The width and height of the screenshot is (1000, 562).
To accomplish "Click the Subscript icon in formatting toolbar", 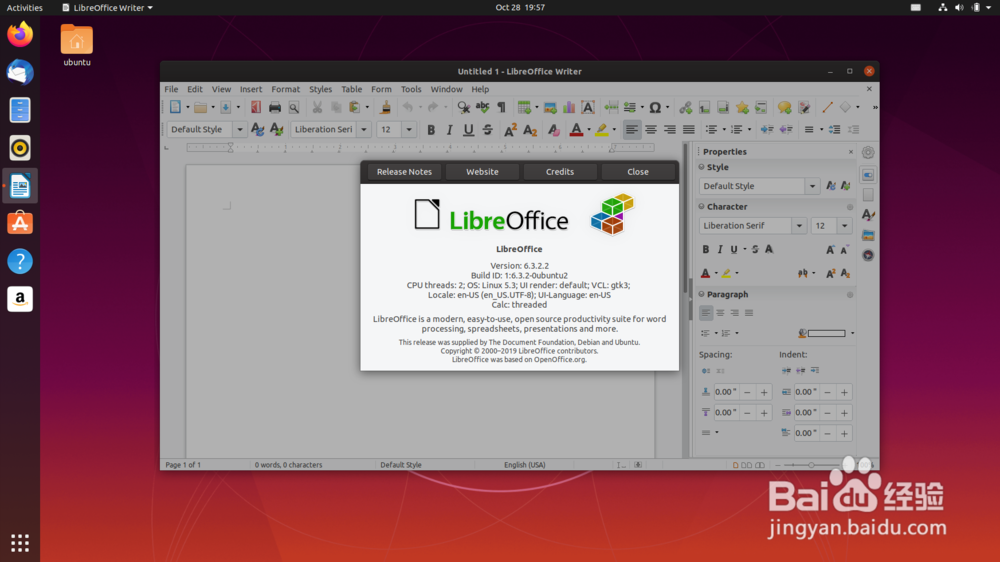I will (529, 129).
